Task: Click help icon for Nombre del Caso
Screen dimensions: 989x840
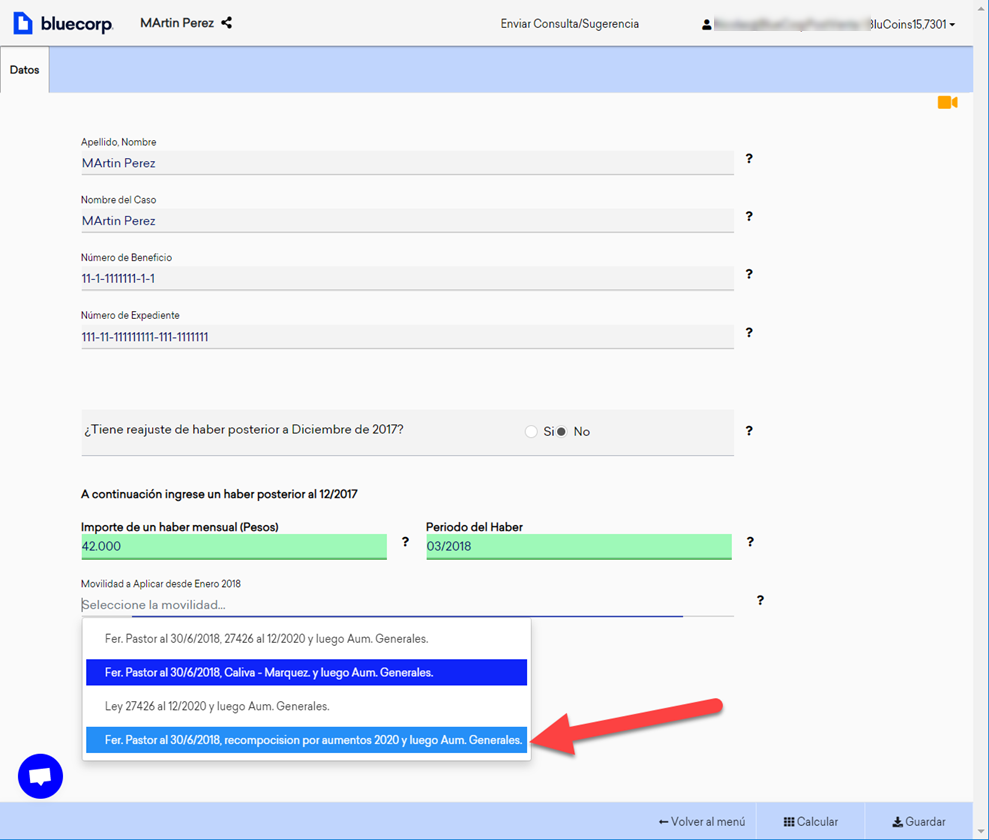Action: pyautogui.click(x=749, y=216)
